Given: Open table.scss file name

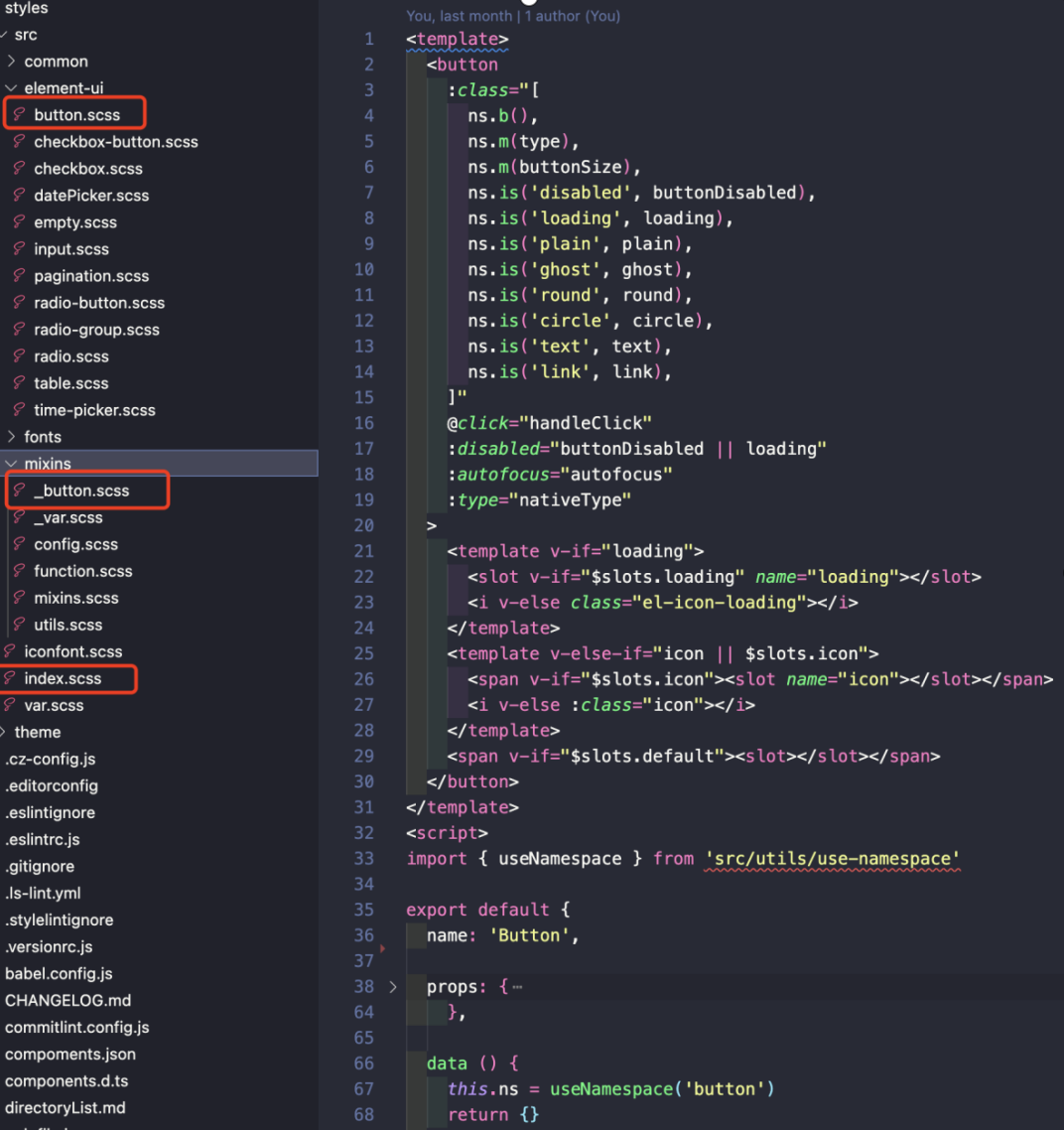Looking at the screenshot, I should coord(71,383).
